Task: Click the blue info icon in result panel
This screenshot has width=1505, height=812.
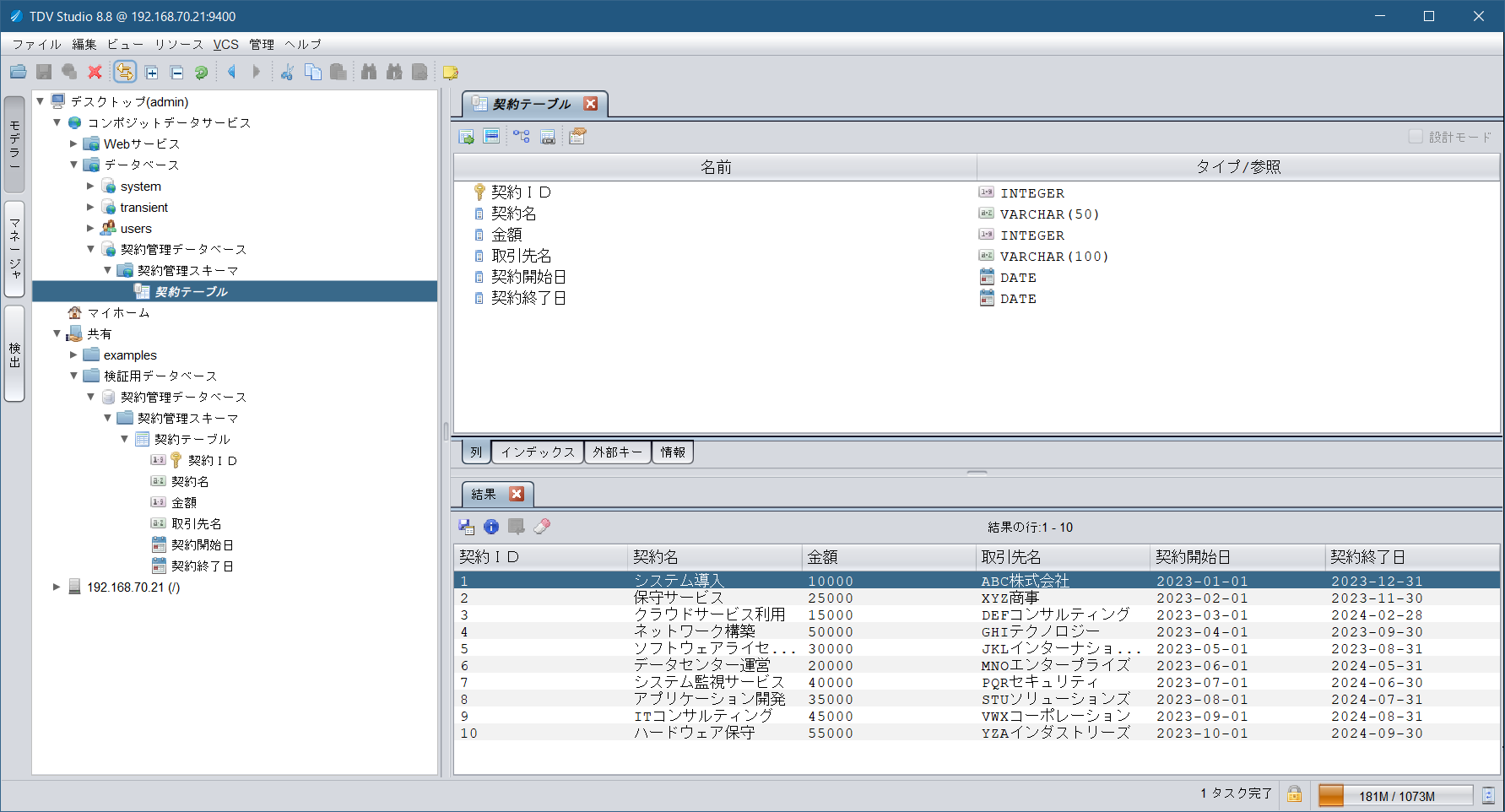Action: (491, 527)
